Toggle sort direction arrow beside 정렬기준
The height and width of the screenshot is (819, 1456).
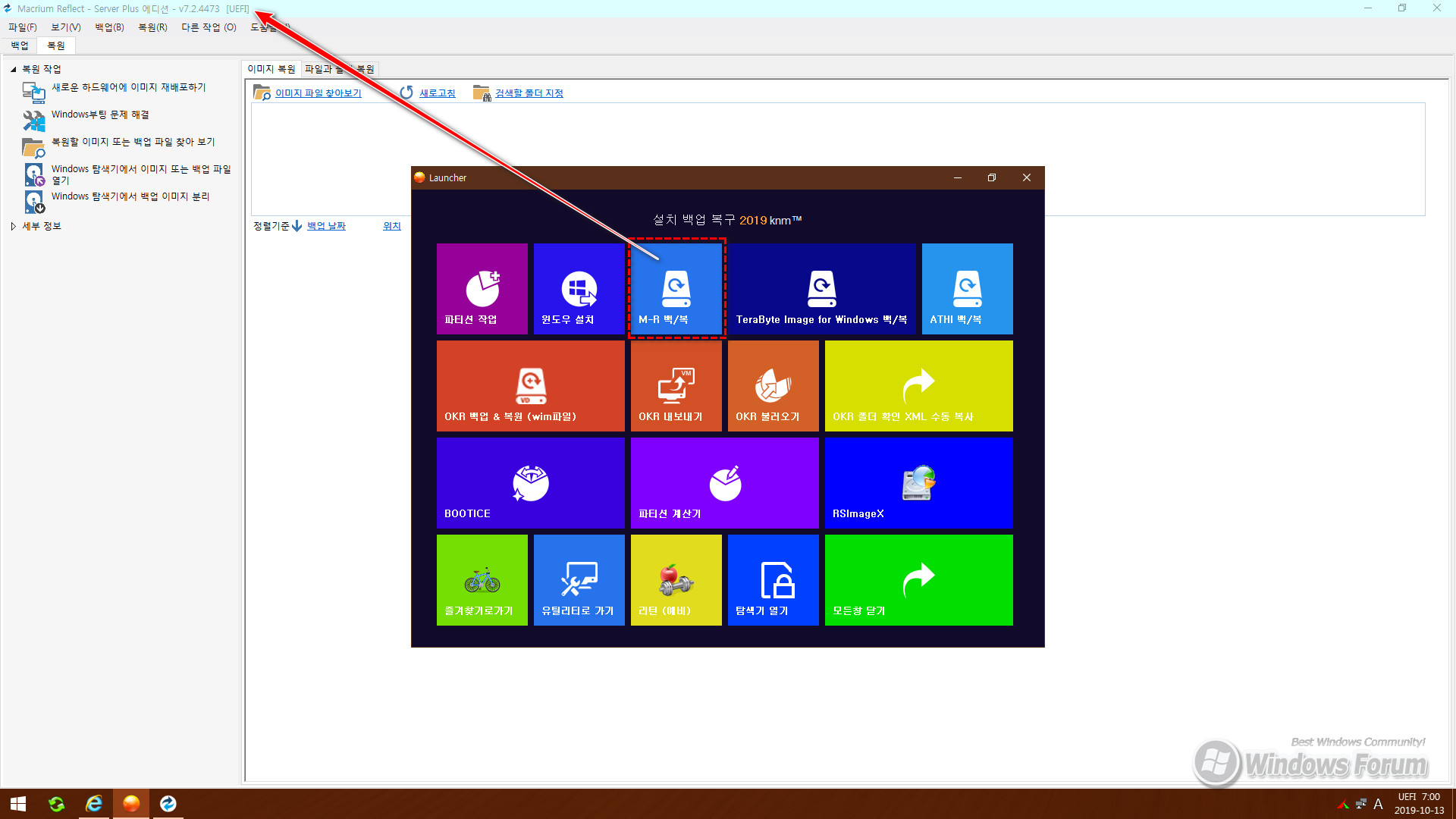point(297,226)
